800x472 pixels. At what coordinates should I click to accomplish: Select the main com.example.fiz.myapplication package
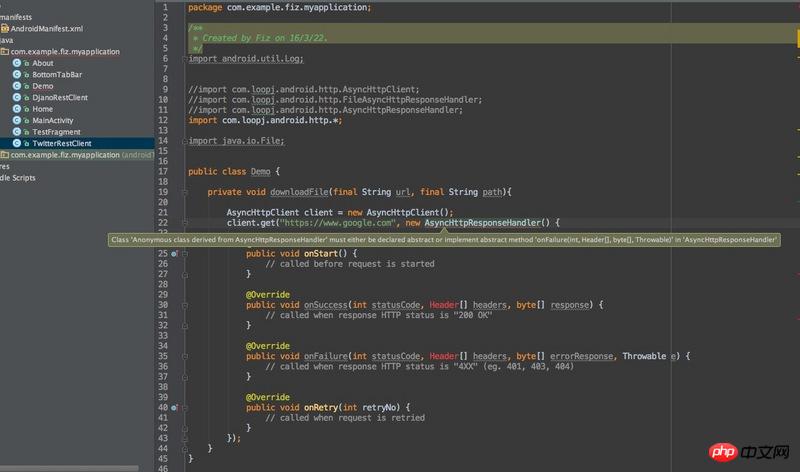click(65, 52)
